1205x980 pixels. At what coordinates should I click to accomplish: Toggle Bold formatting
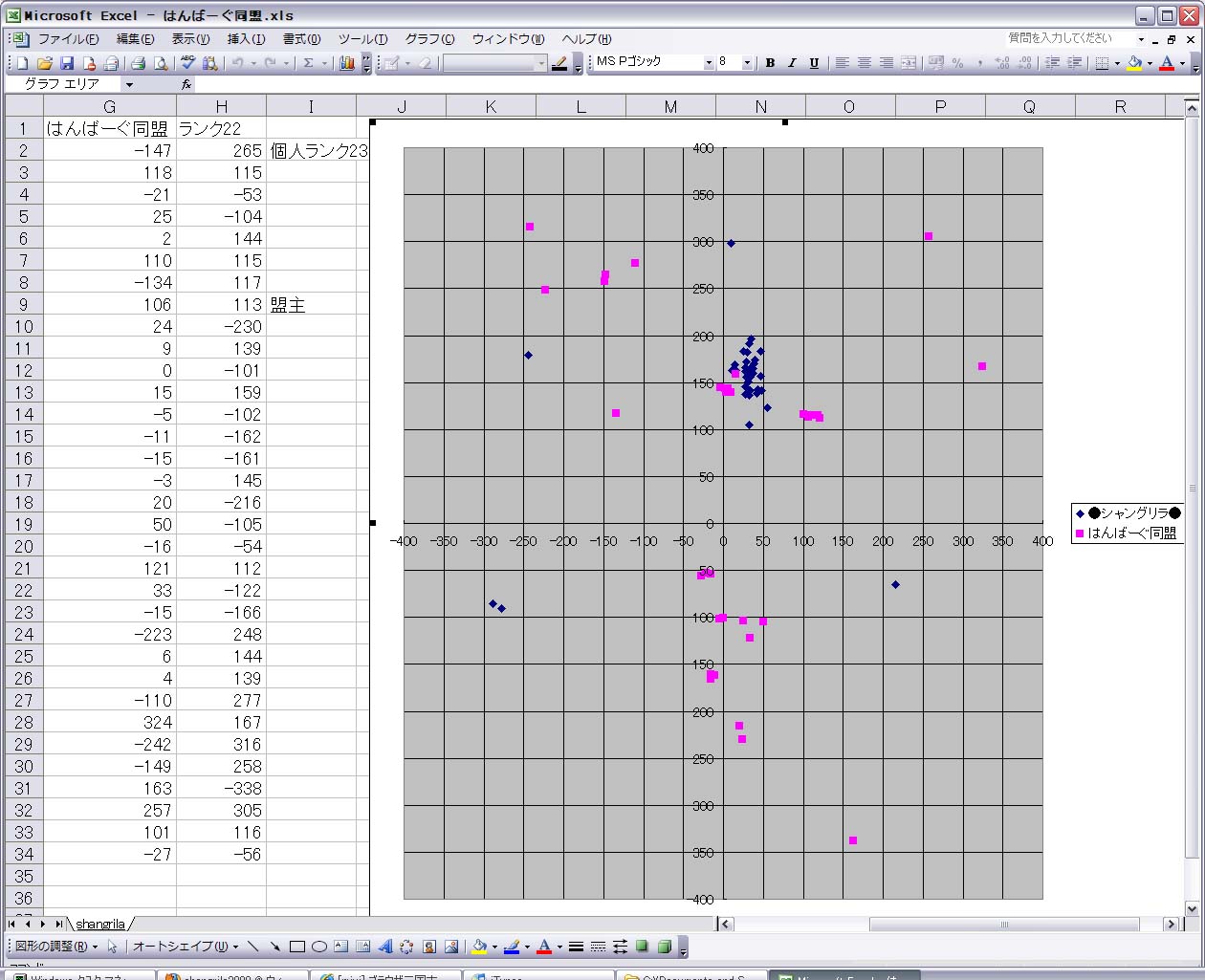pos(770,63)
